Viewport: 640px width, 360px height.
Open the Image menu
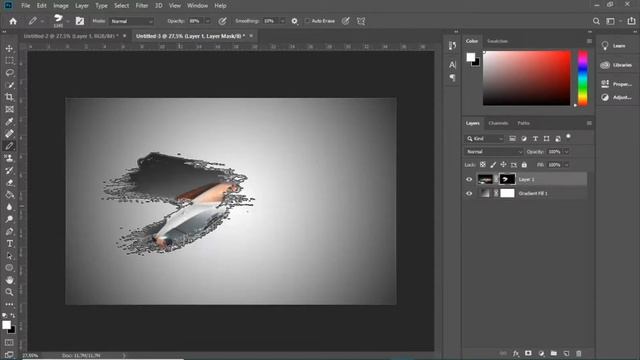(61, 6)
